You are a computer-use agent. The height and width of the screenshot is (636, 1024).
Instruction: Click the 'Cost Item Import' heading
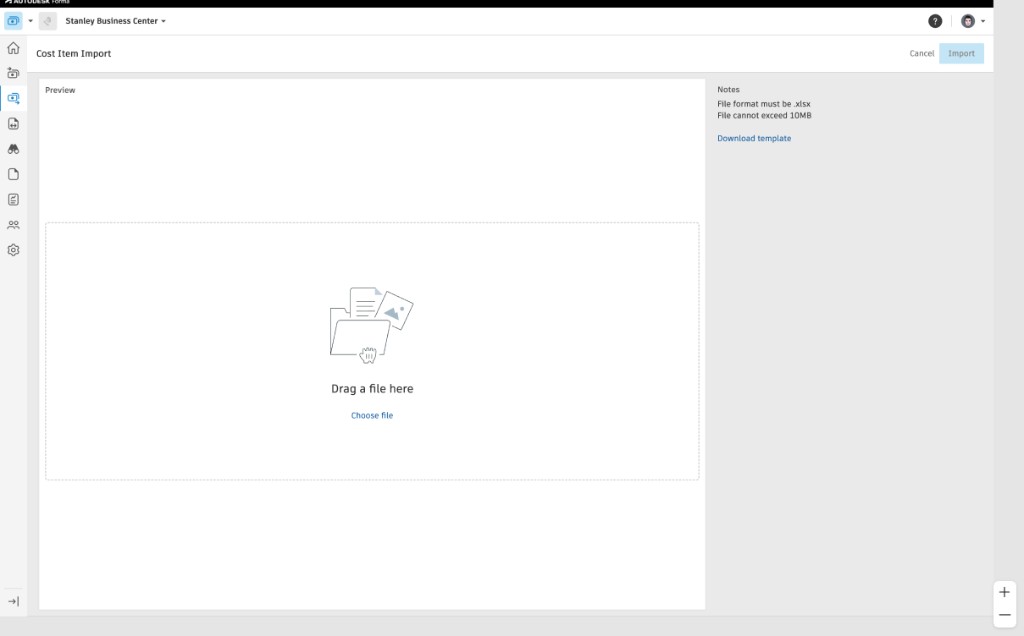coord(73,54)
